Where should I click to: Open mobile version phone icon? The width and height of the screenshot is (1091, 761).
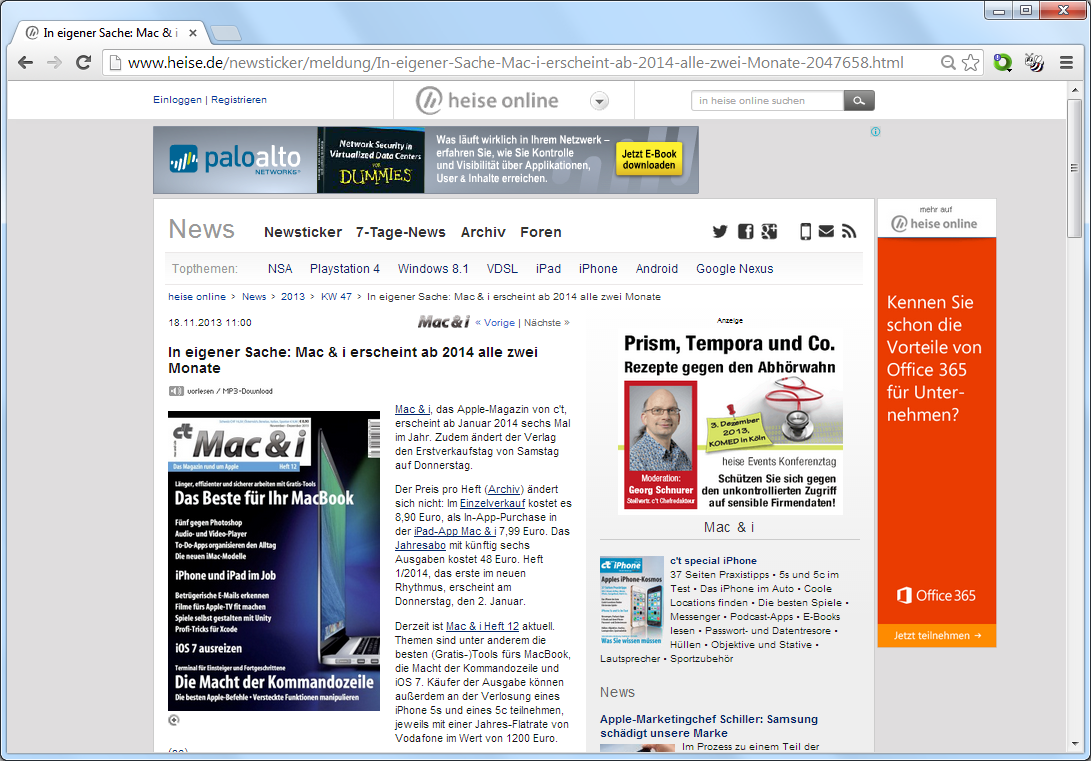click(805, 231)
